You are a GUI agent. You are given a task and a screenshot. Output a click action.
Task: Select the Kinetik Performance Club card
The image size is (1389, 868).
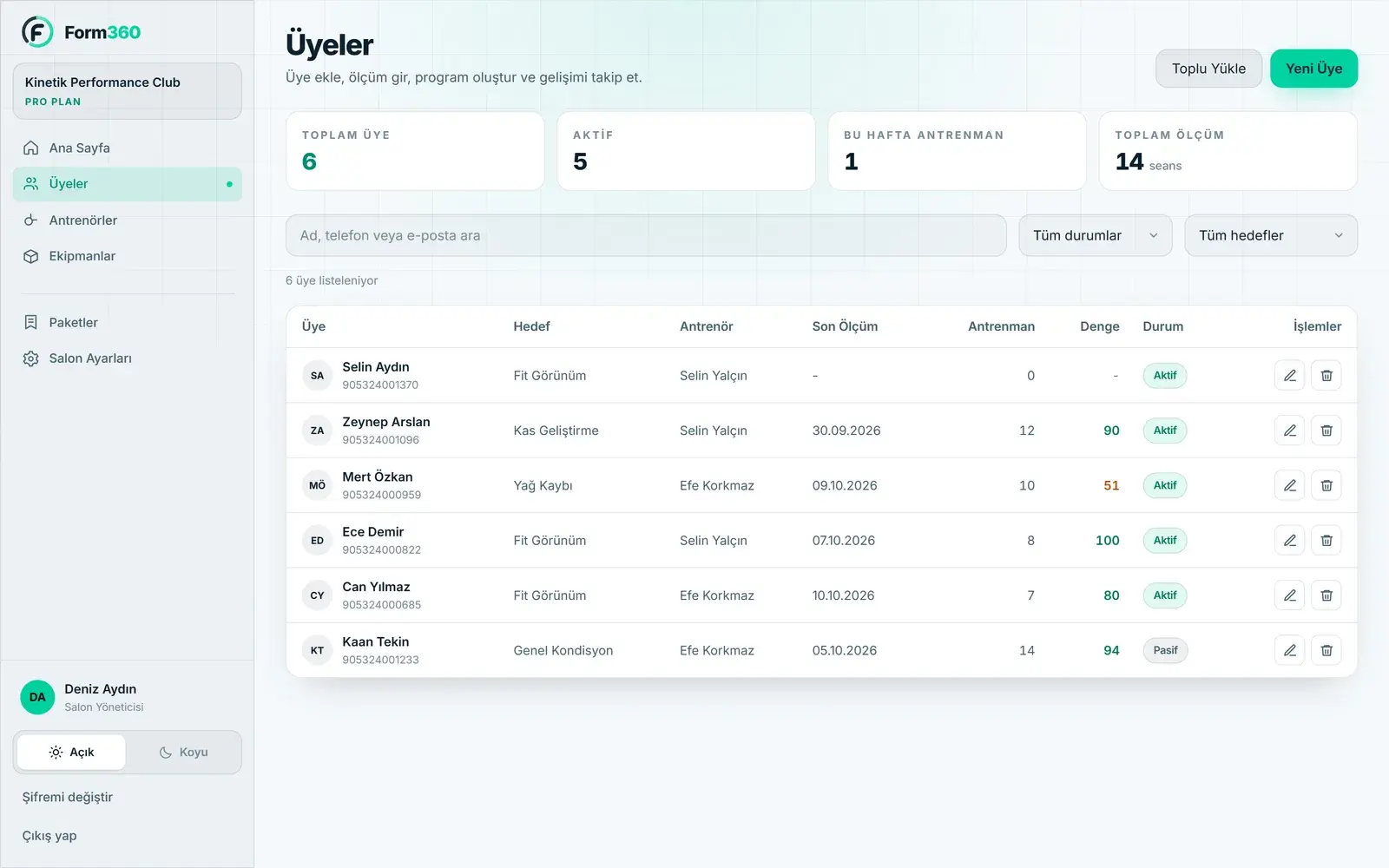tap(128, 91)
